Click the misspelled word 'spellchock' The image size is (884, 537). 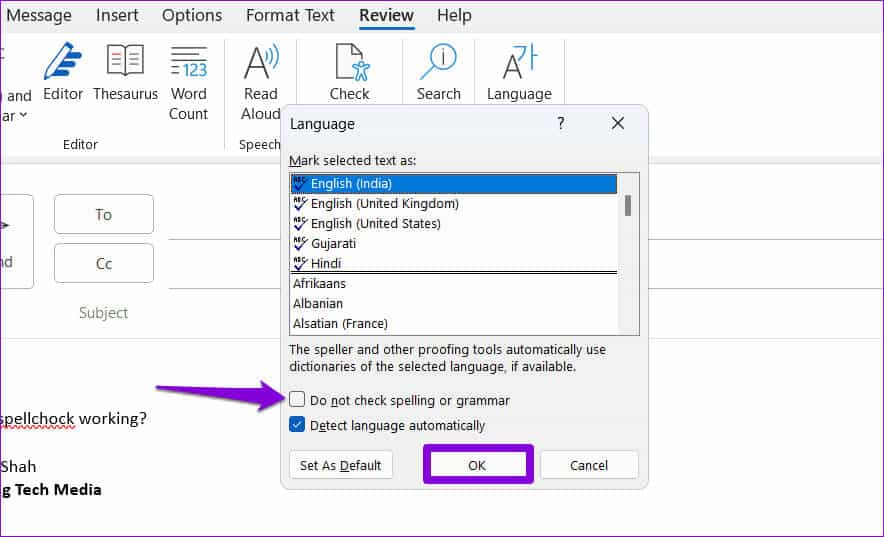[37, 419]
